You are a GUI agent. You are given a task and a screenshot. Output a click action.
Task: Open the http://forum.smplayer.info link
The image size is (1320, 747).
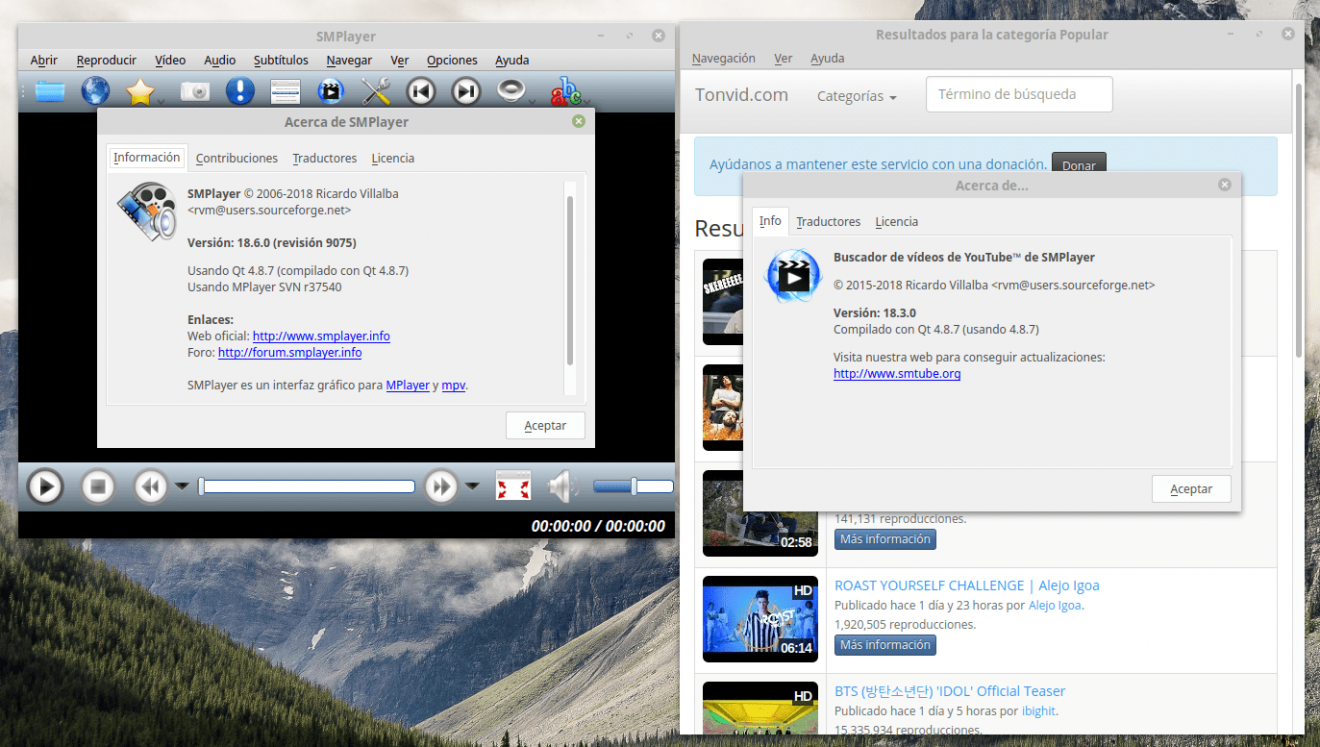(x=290, y=352)
